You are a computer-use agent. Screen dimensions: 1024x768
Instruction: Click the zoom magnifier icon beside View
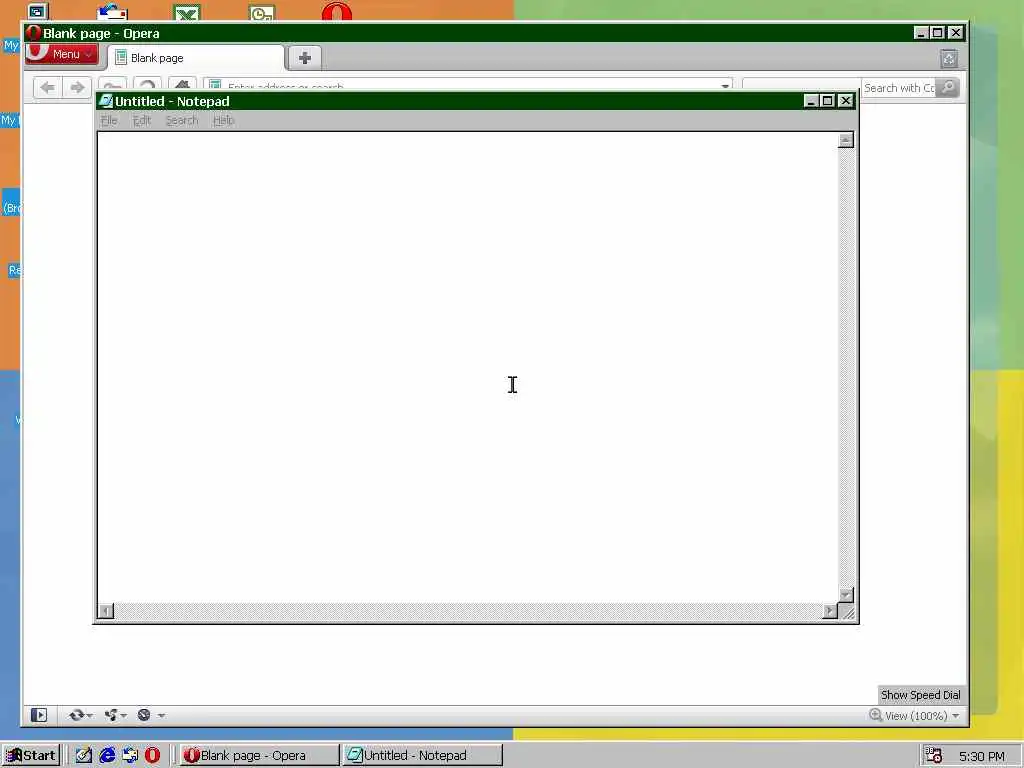875,715
